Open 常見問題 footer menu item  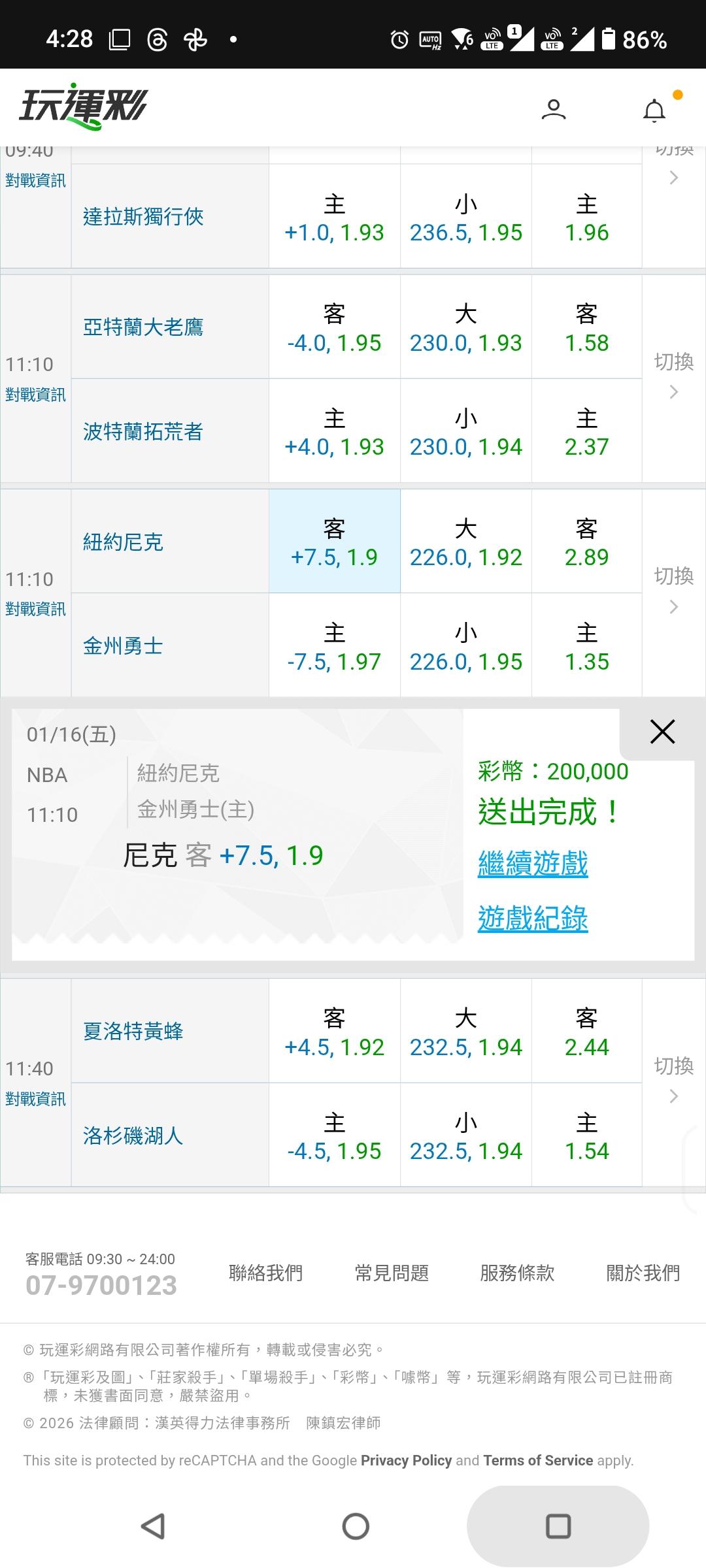(392, 1273)
